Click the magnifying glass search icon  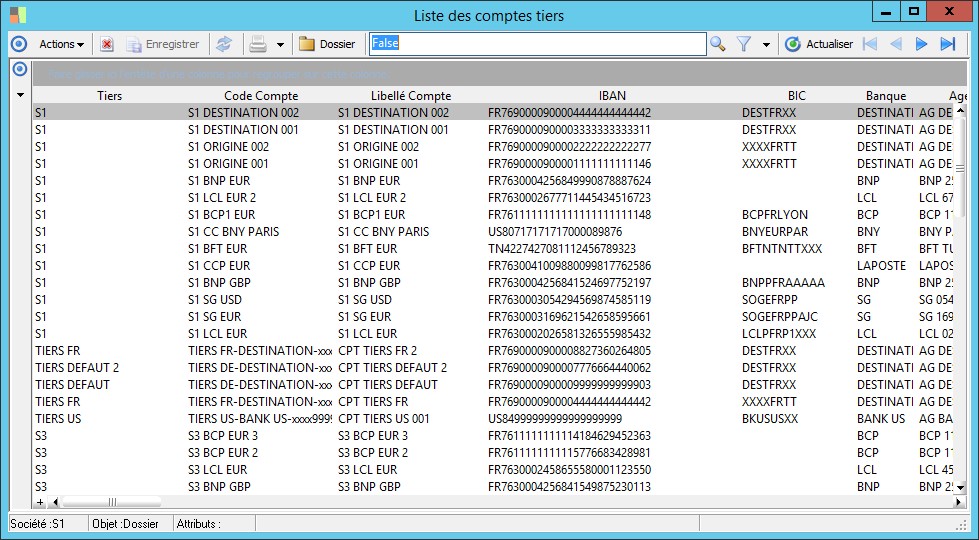click(717, 44)
